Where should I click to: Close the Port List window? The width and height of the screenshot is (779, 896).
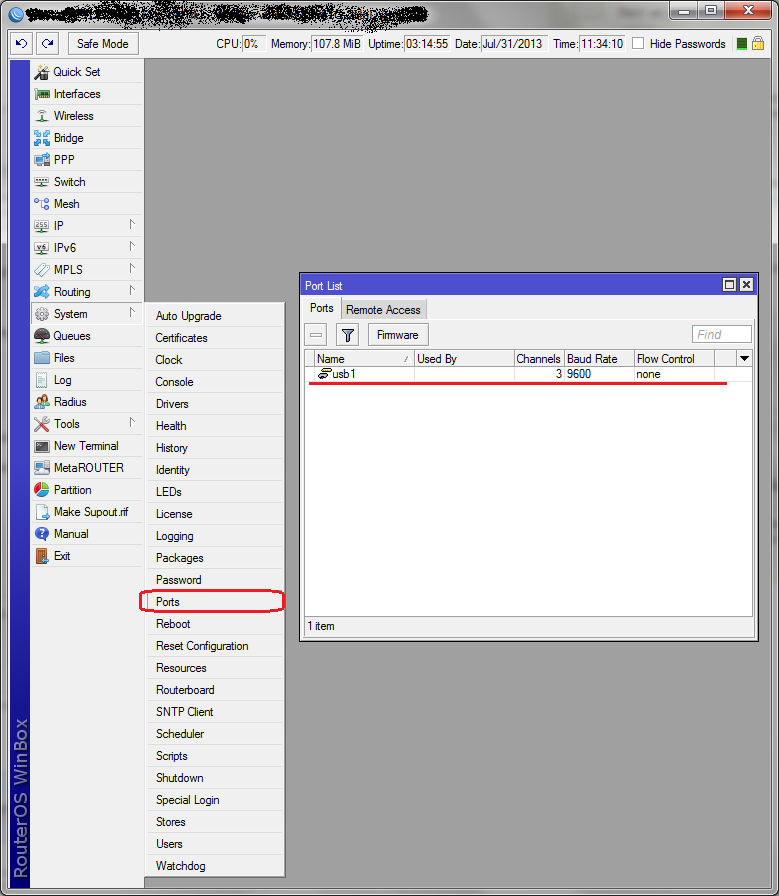(746, 285)
